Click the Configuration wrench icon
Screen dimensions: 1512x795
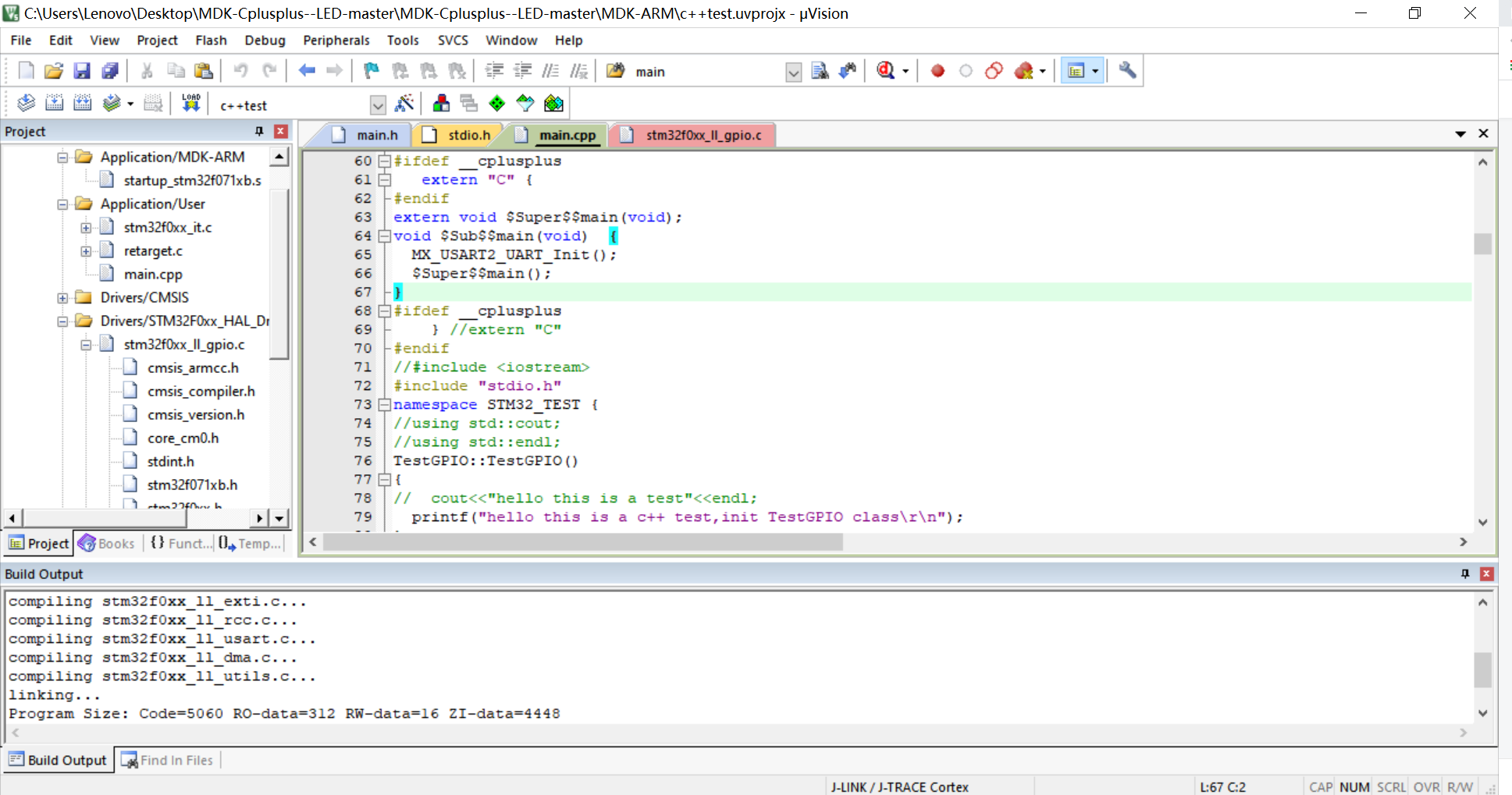click(1126, 70)
